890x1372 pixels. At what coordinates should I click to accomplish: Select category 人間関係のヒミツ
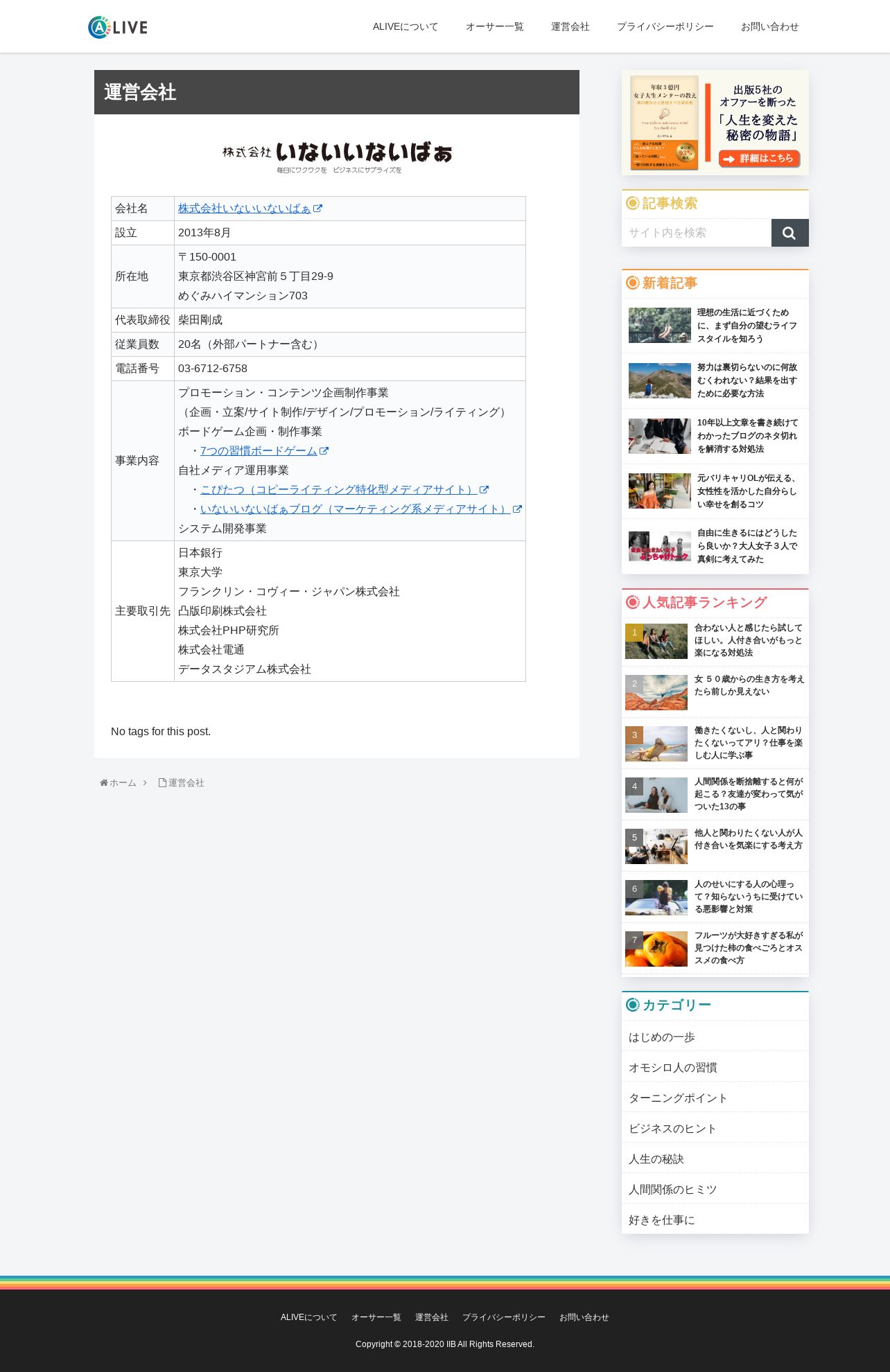click(x=715, y=1190)
